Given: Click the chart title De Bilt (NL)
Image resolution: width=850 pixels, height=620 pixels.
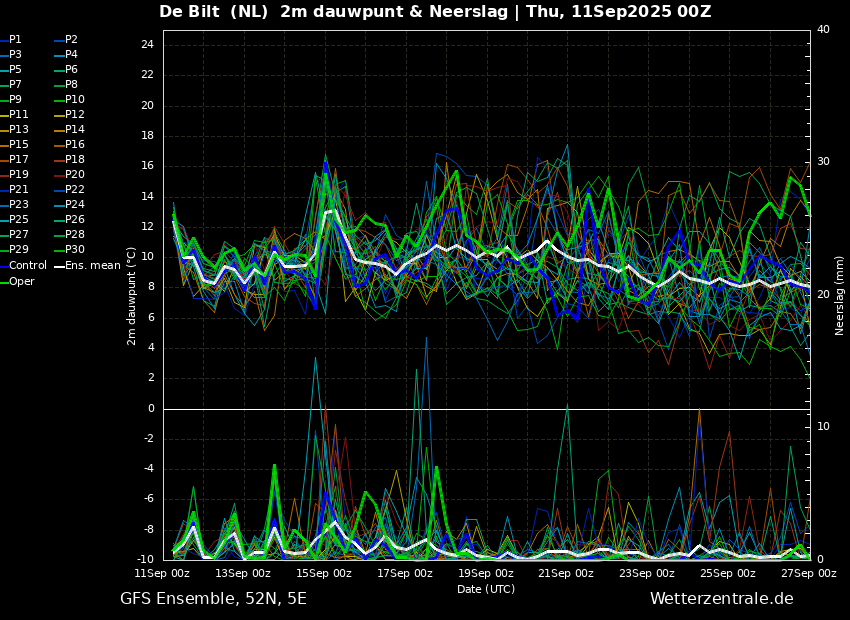Looking at the screenshot, I should point(214,11).
